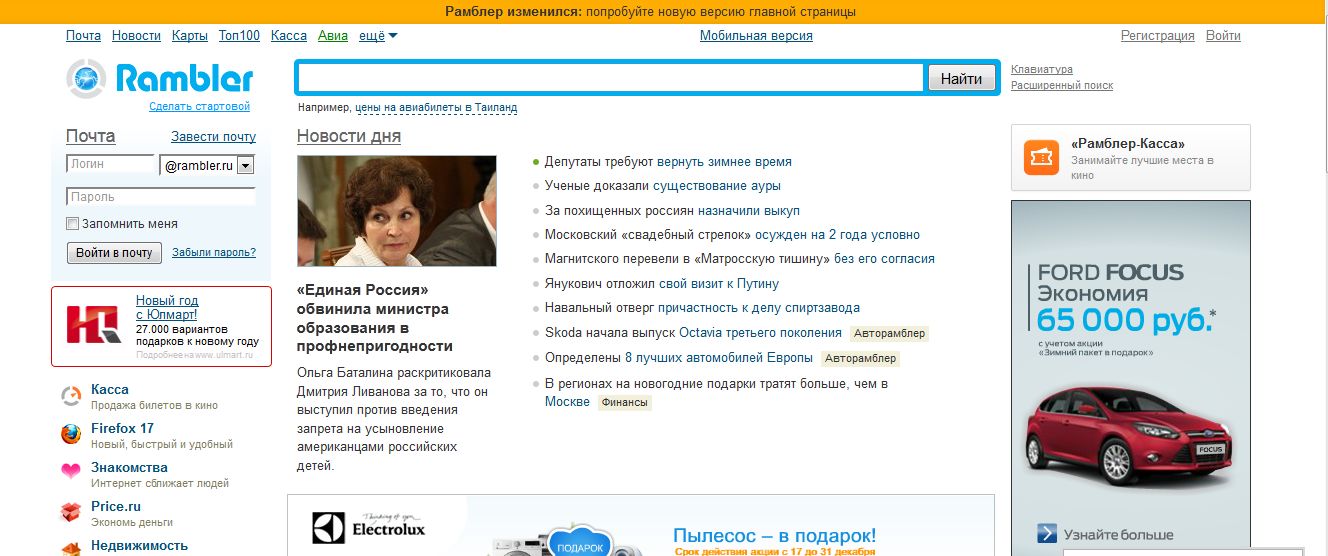Click the Firefox 17 browser icon
Viewport: 1328px width, 556px height.
(71, 435)
